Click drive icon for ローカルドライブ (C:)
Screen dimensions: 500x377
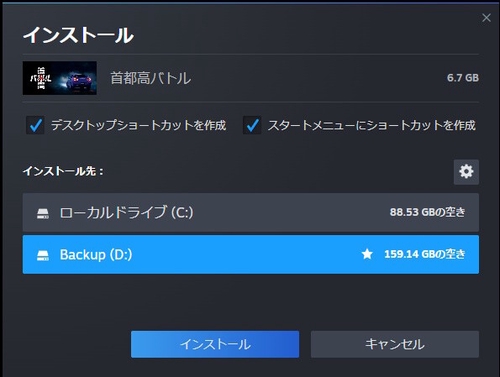(x=43, y=213)
